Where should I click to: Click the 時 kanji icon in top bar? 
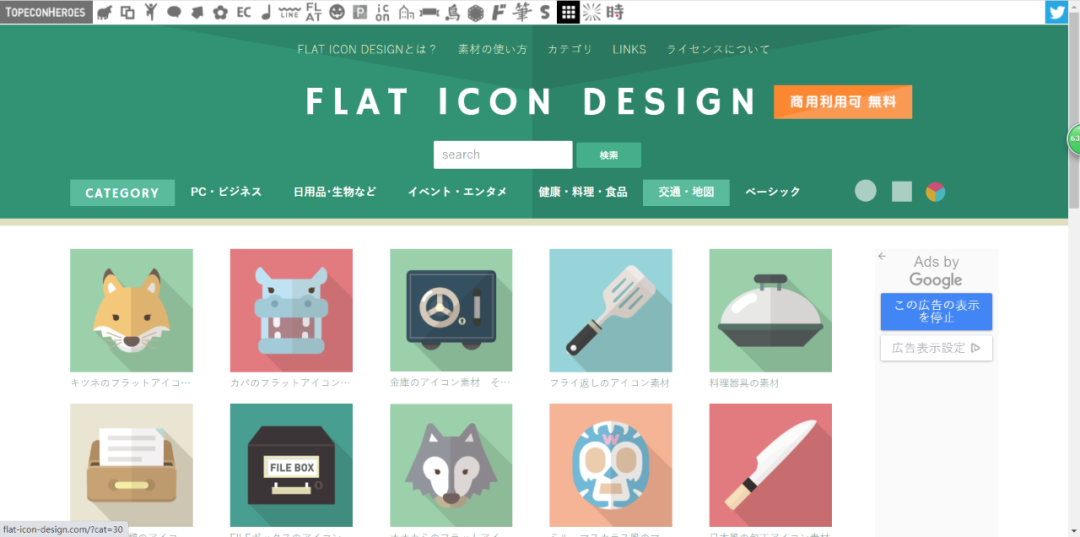pyautogui.click(x=615, y=12)
